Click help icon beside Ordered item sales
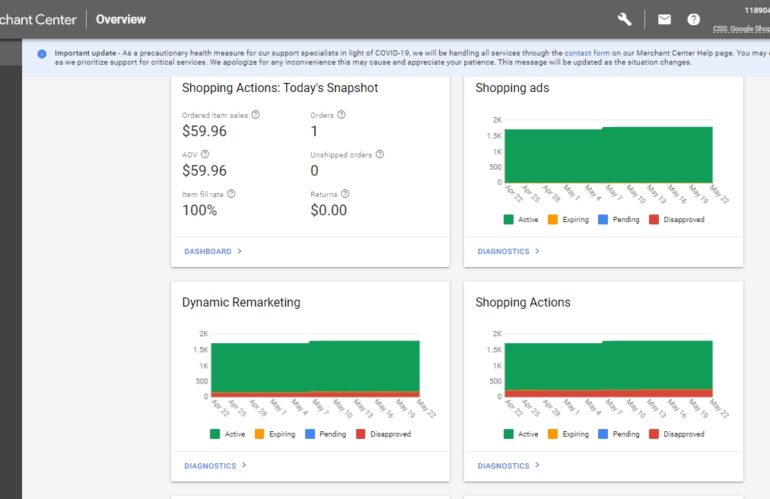Screen dimensions: 770x499 click(256, 115)
